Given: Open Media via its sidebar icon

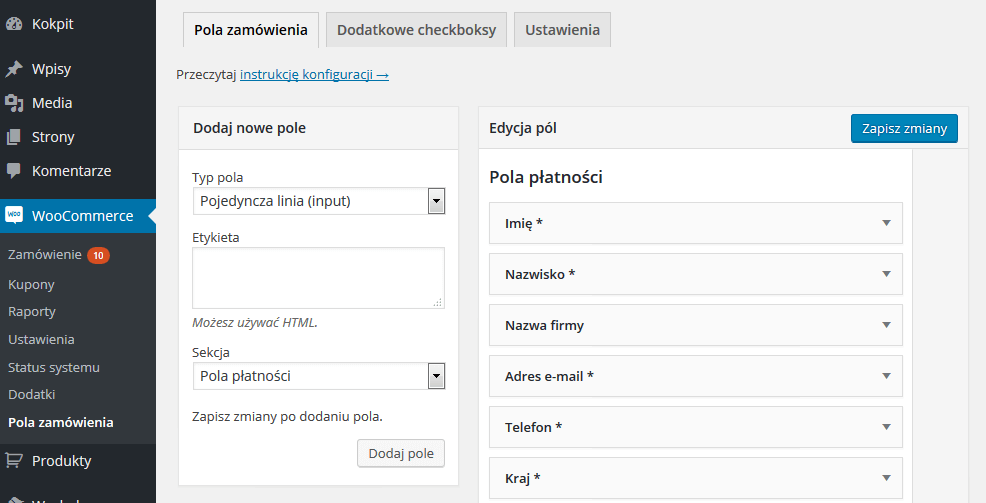Looking at the screenshot, I should pyautogui.click(x=14, y=103).
